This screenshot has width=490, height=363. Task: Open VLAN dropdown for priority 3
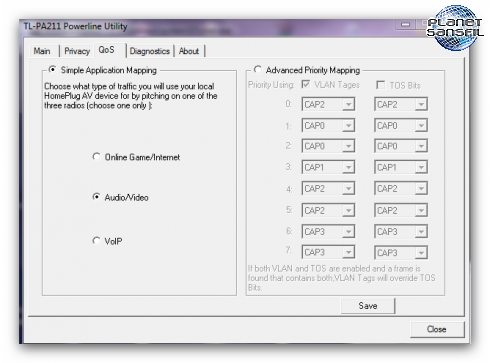point(328,167)
